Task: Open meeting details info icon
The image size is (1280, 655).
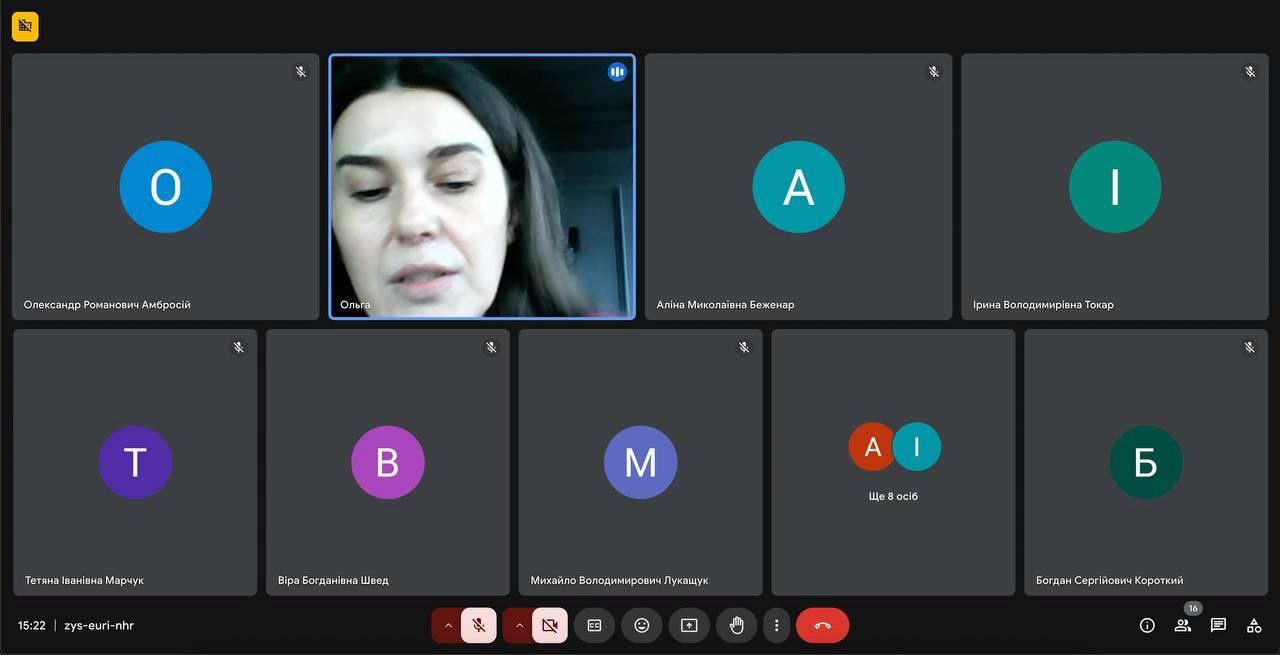Action: (x=1147, y=625)
